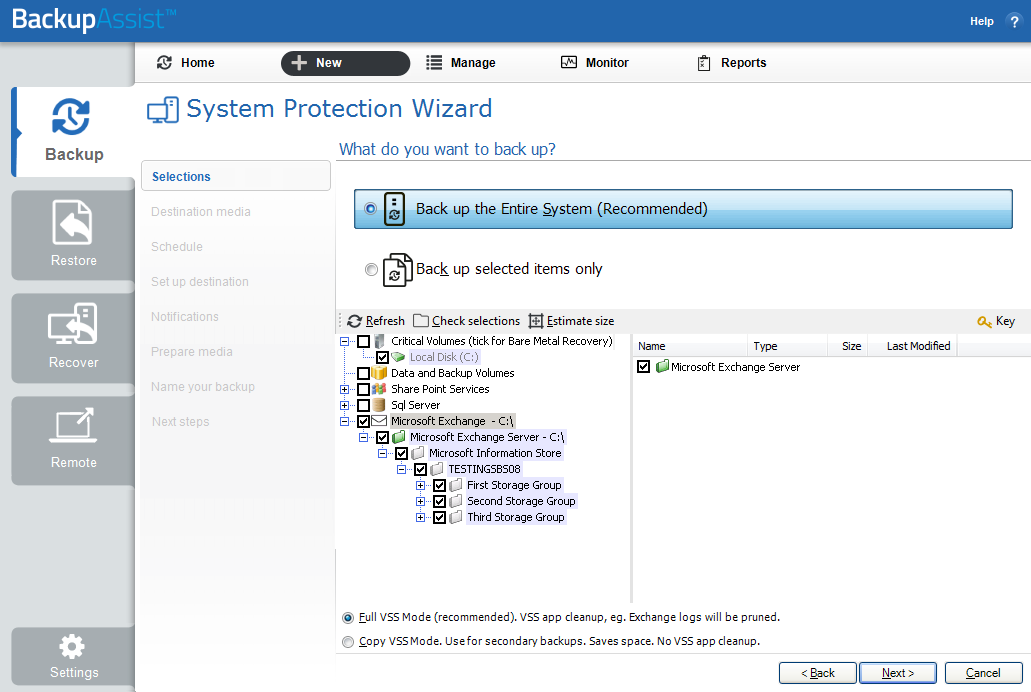1031x692 pixels.
Task: Click the Home refresh icon in navigation
Action: [x=164, y=62]
